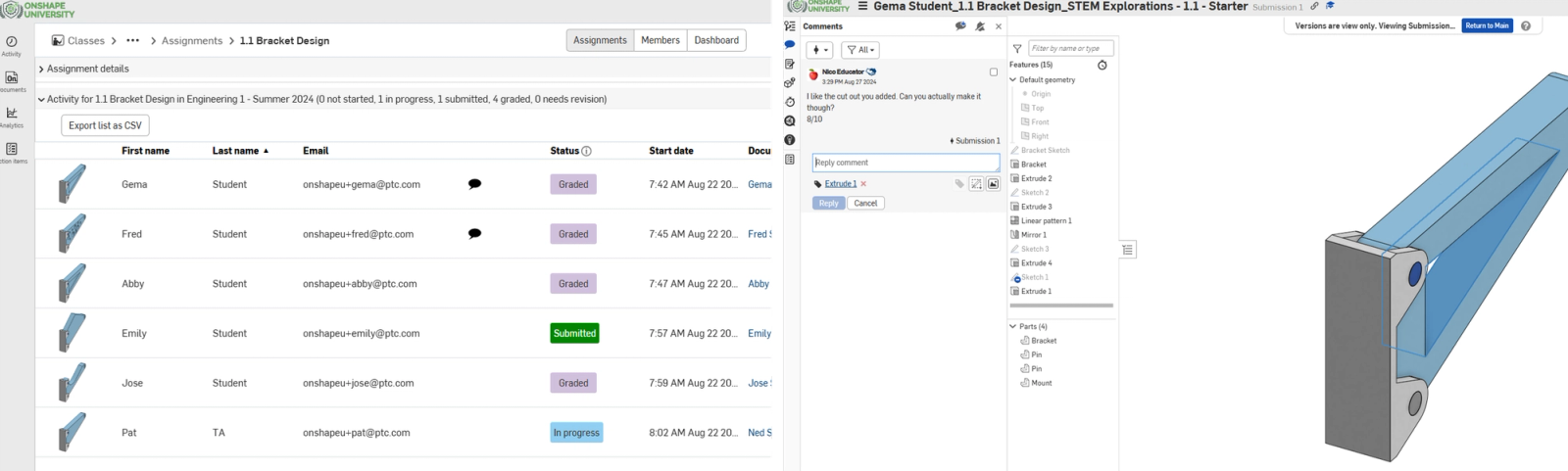Screen dimensions: 1568x471
Task: Close the Comments panel
Action: (999, 26)
